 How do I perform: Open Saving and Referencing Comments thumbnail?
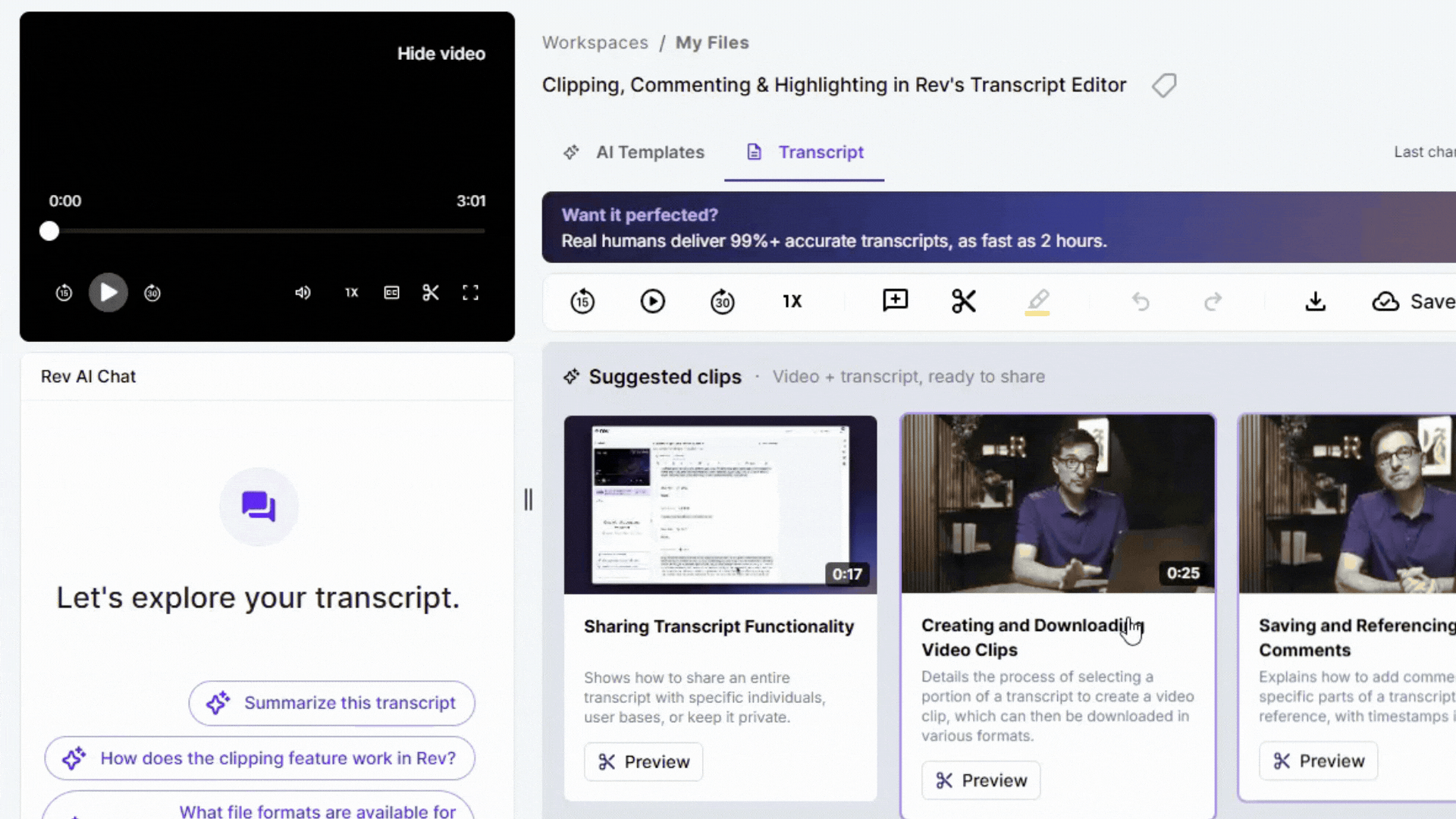(x=1348, y=504)
